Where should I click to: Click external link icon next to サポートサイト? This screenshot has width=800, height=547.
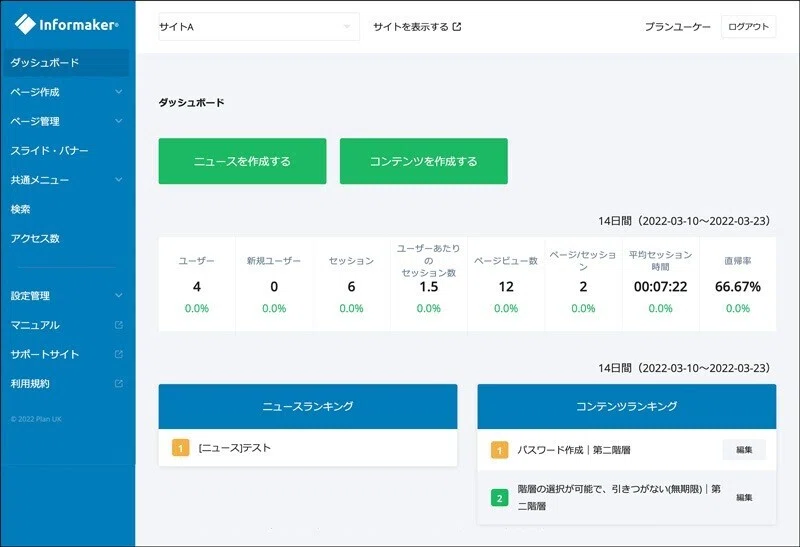[118, 354]
